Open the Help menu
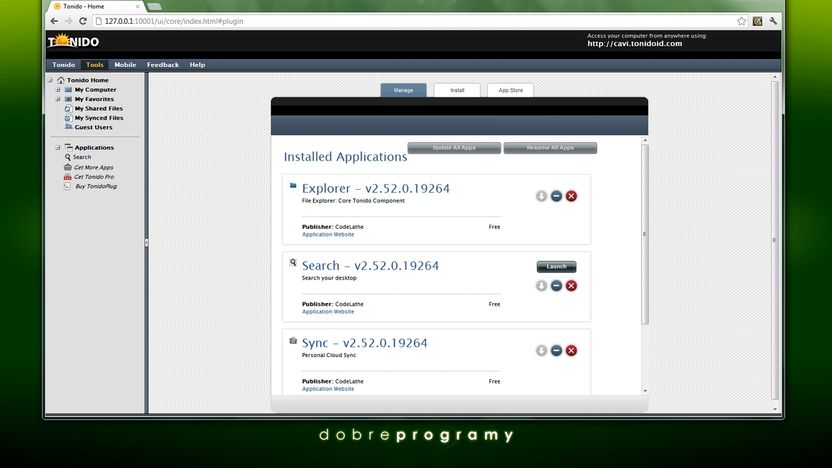This screenshot has height=468, width=832. click(x=197, y=65)
